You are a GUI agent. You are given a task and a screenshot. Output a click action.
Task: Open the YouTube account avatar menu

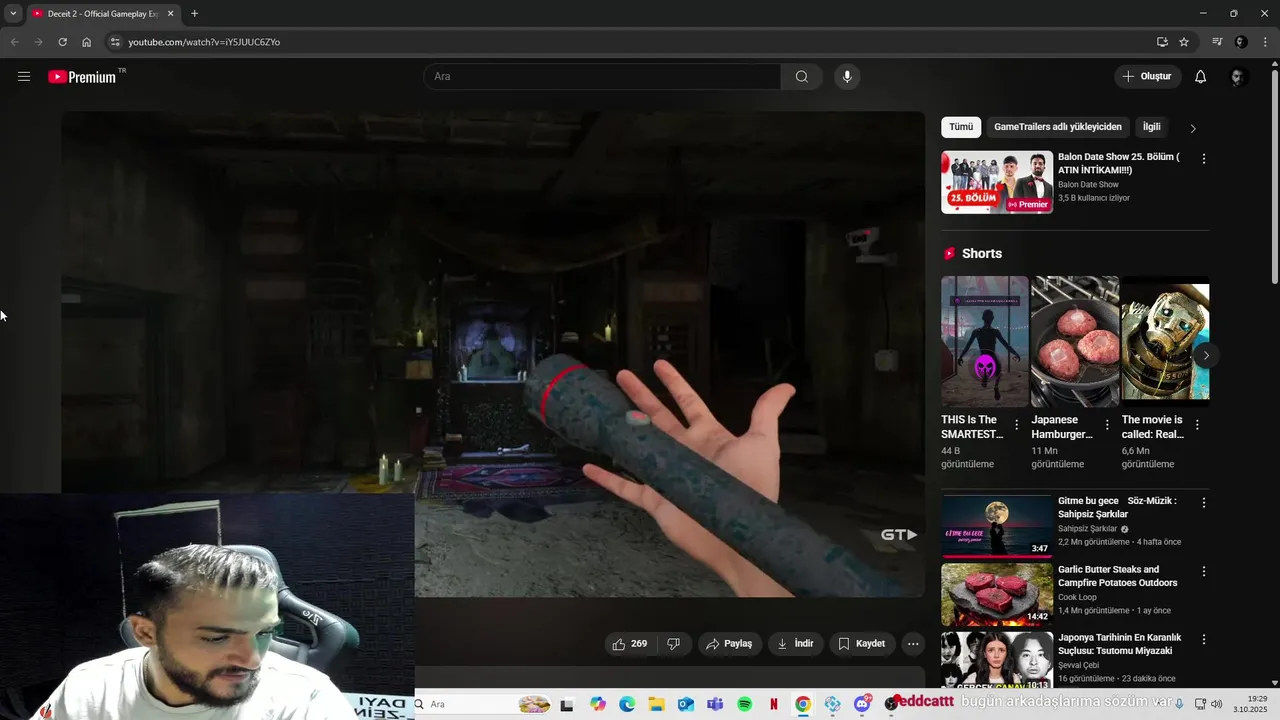pyautogui.click(x=1238, y=77)
